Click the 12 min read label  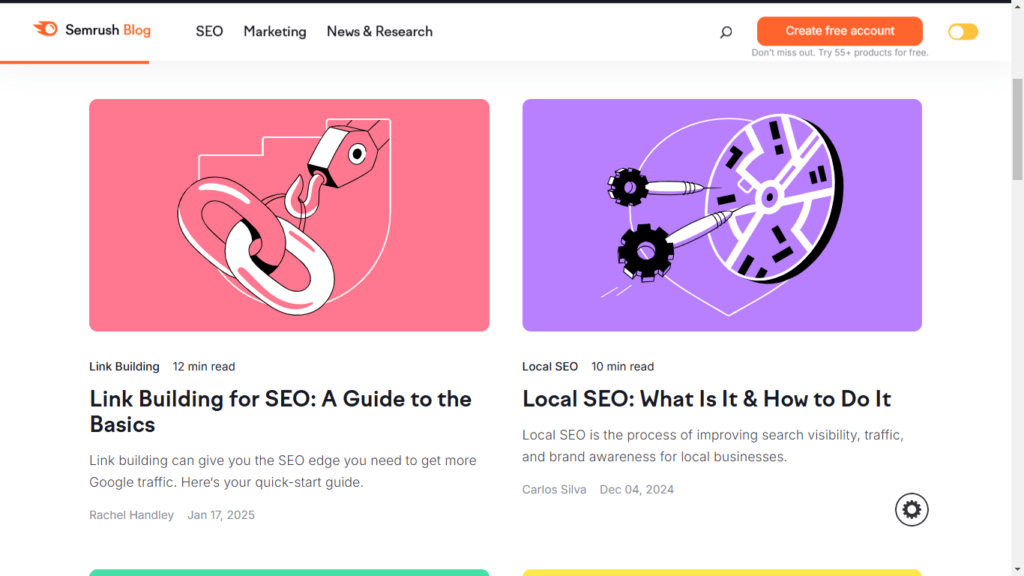[203, 366]
